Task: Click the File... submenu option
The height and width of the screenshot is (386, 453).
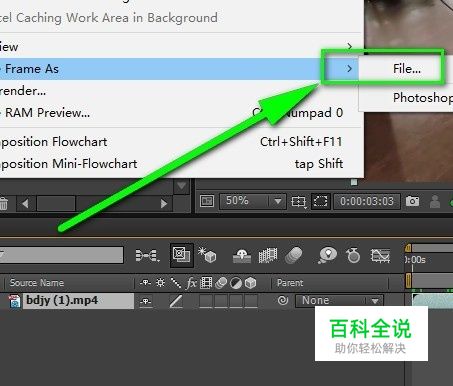Action: (x=406, y=69)
